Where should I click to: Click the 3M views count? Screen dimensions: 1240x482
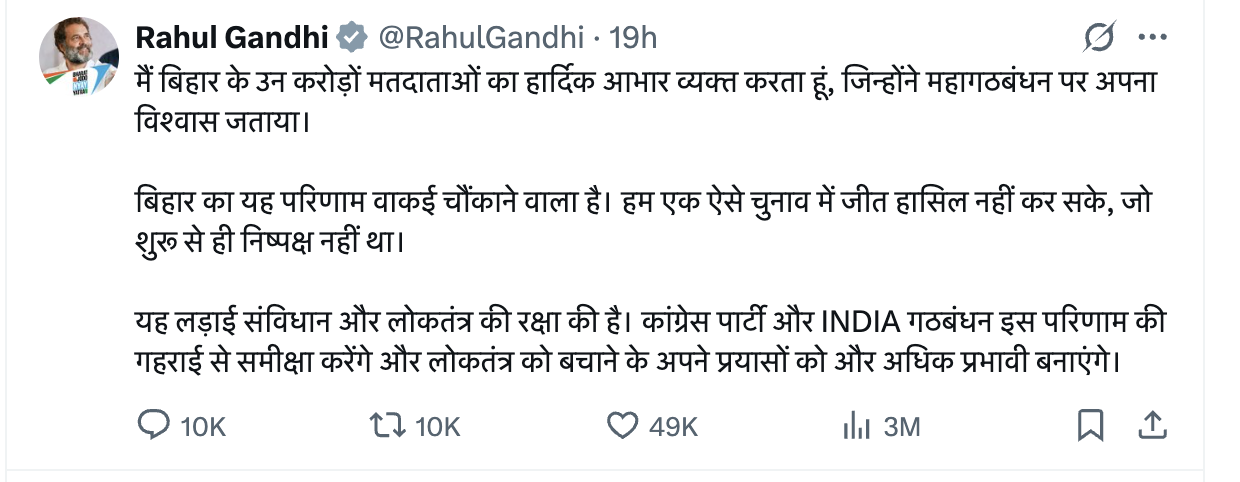pos(901,427)
